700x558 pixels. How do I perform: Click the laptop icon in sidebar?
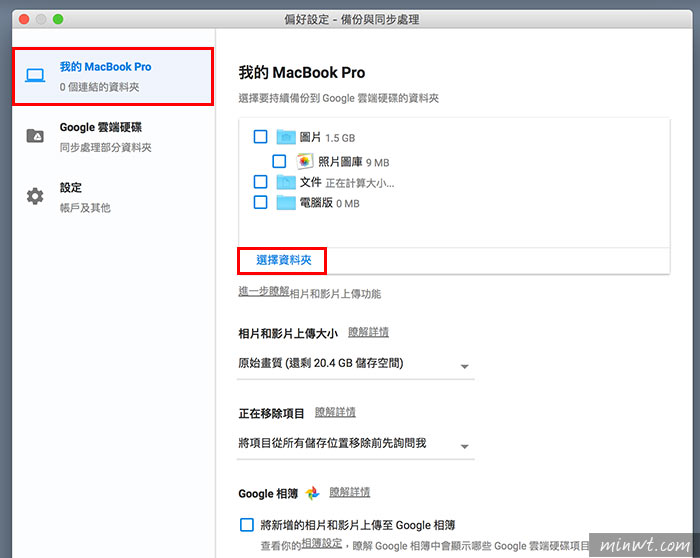coord(35,75)
